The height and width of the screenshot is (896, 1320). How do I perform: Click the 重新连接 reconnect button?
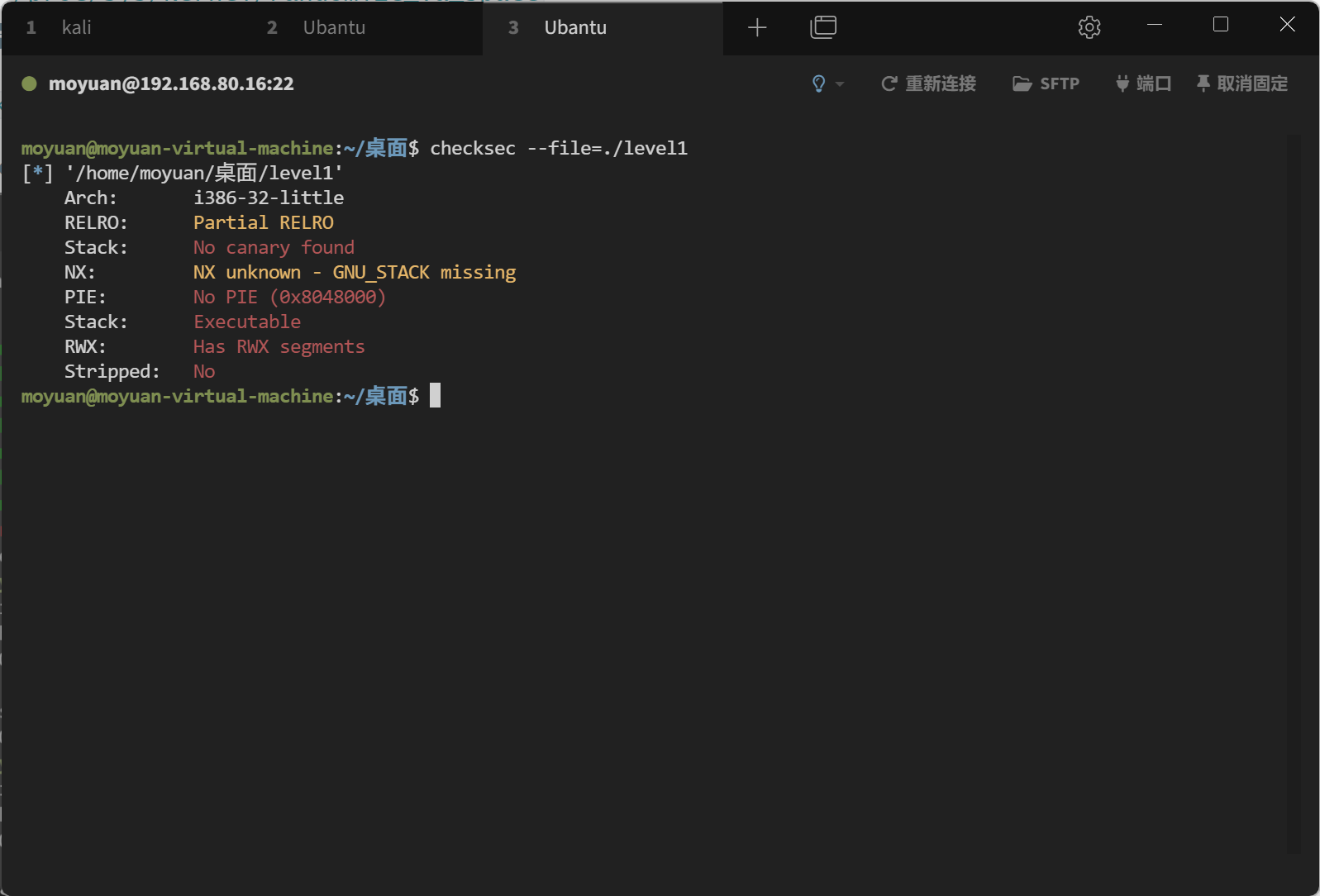[x=929, y=83]
